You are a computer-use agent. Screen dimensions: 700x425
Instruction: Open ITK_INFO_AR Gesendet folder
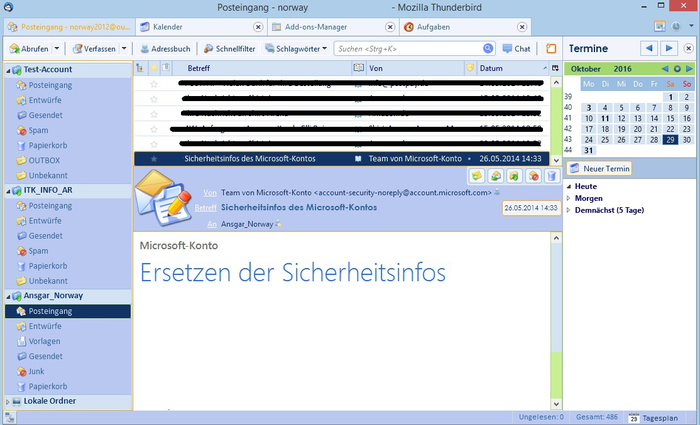tap(46, 236)
